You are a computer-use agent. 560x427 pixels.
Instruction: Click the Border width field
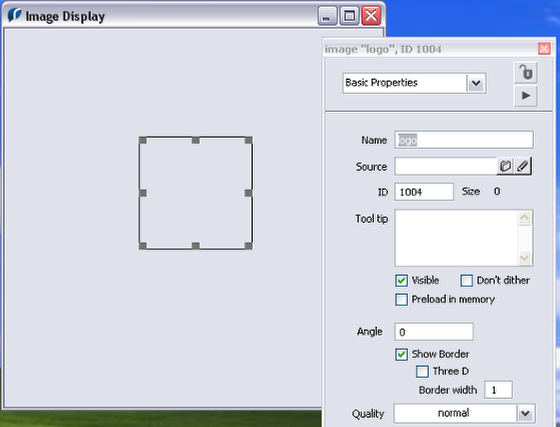498,390
